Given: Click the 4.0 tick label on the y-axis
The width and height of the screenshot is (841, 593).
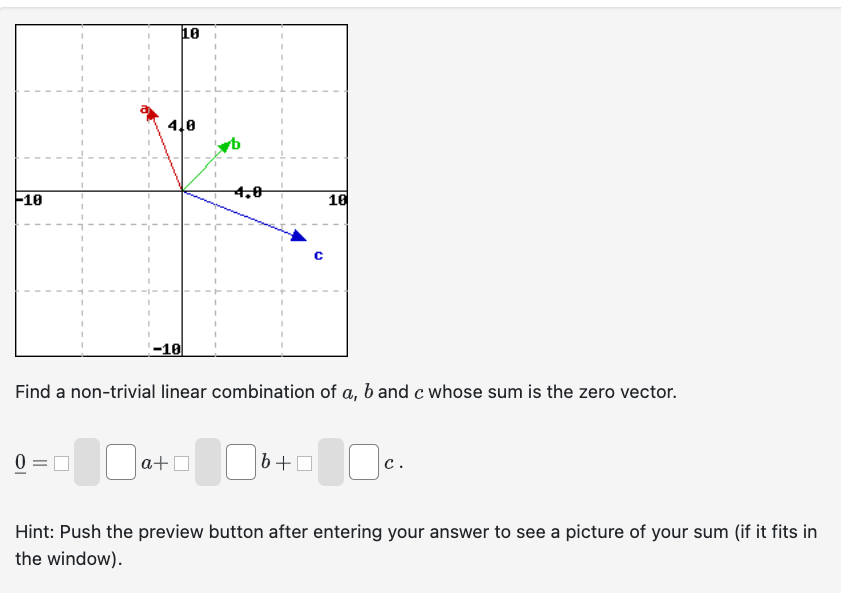Looking at the screenshot, I should (x=180, y=125).
